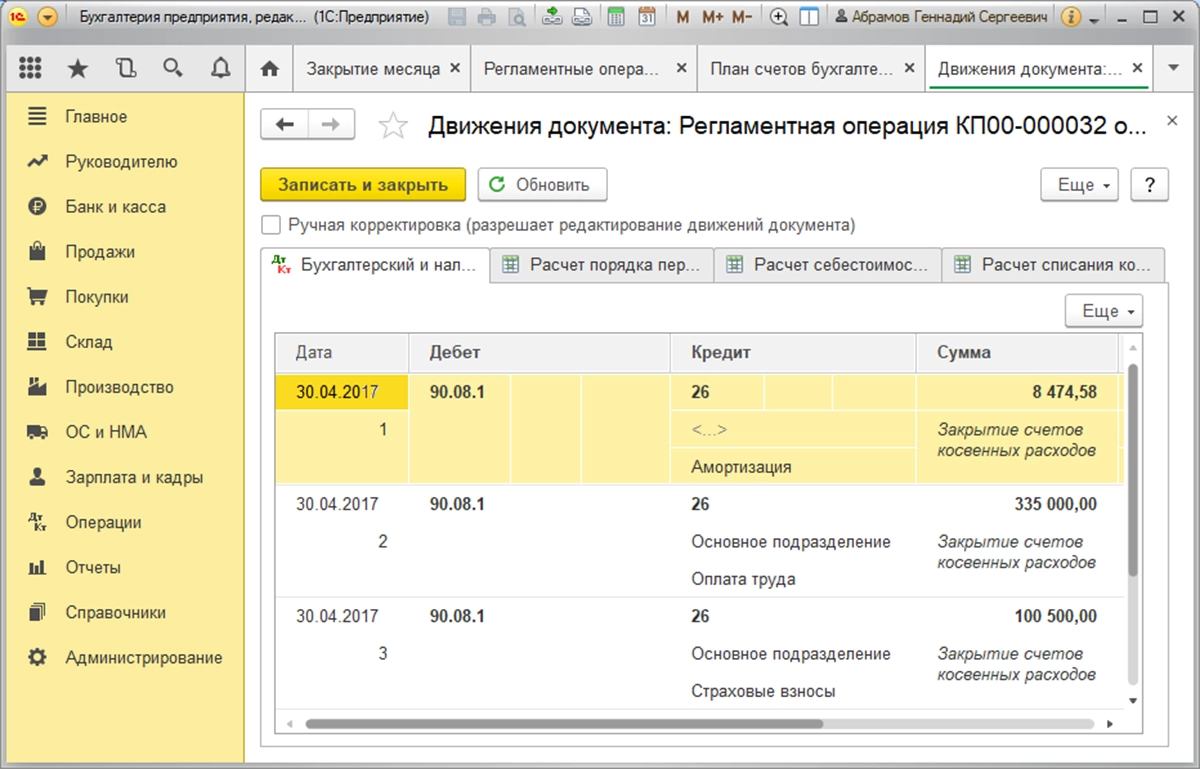1200x769 pixels.
Task: Click the search magnifier icon
Action: (x=173, y=68)
